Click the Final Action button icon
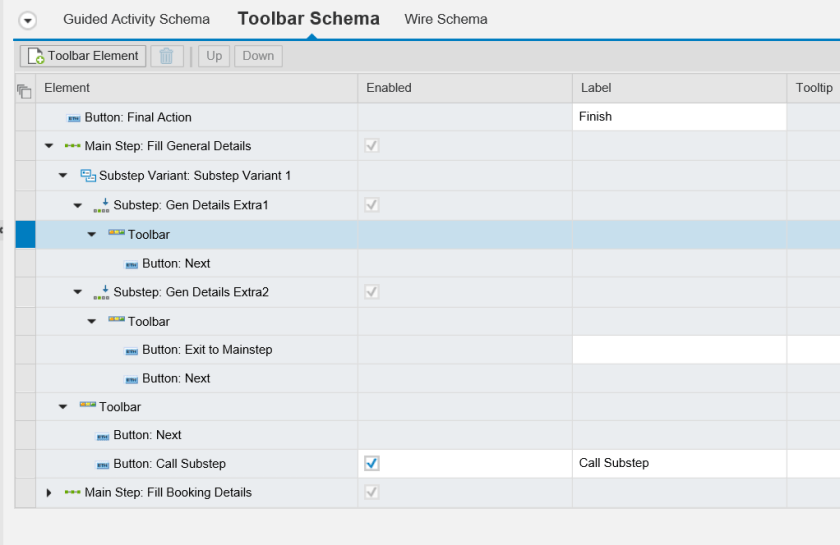 point(73,118)
